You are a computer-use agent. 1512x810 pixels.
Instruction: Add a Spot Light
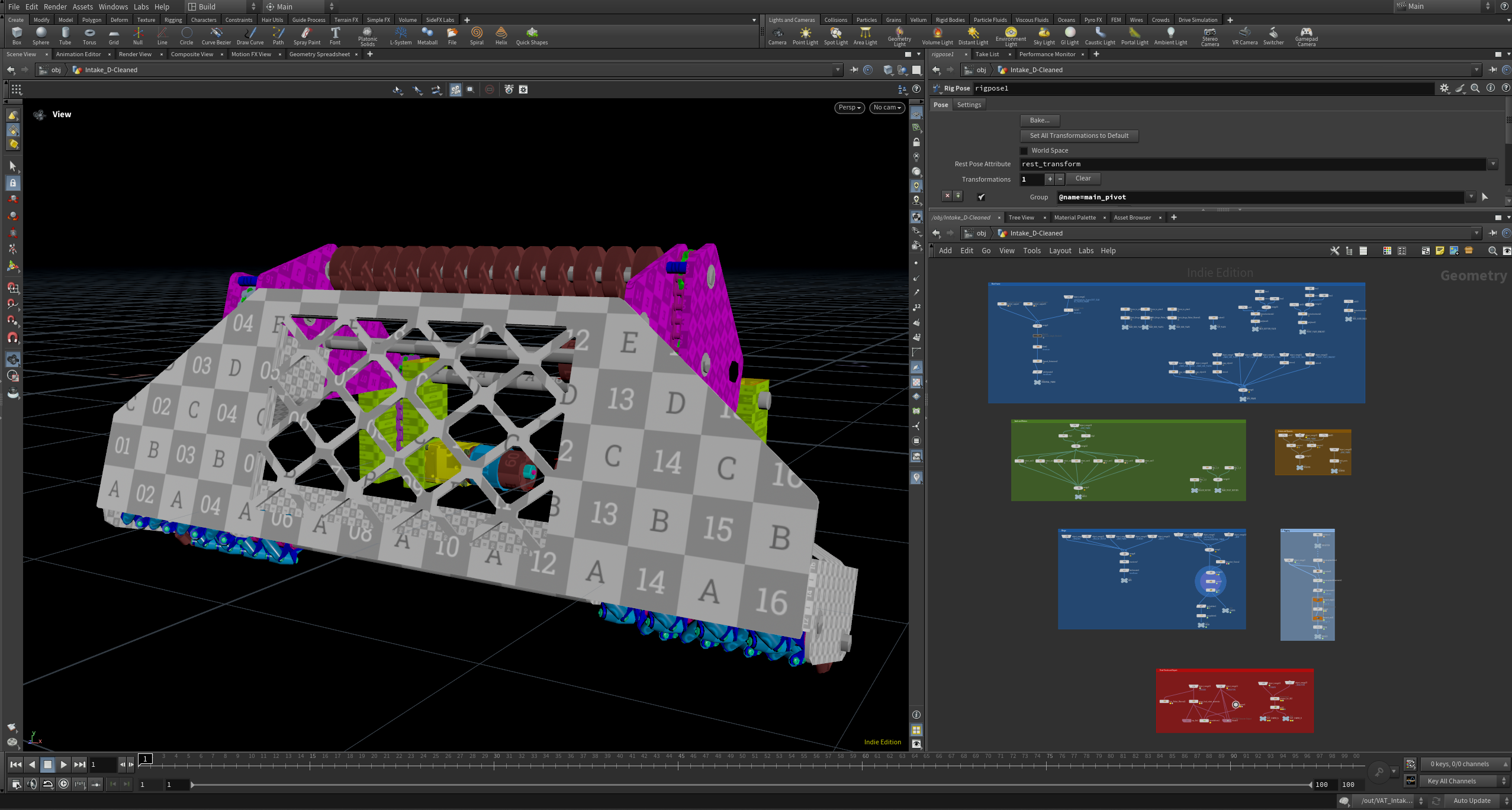(x=836, y=36)
